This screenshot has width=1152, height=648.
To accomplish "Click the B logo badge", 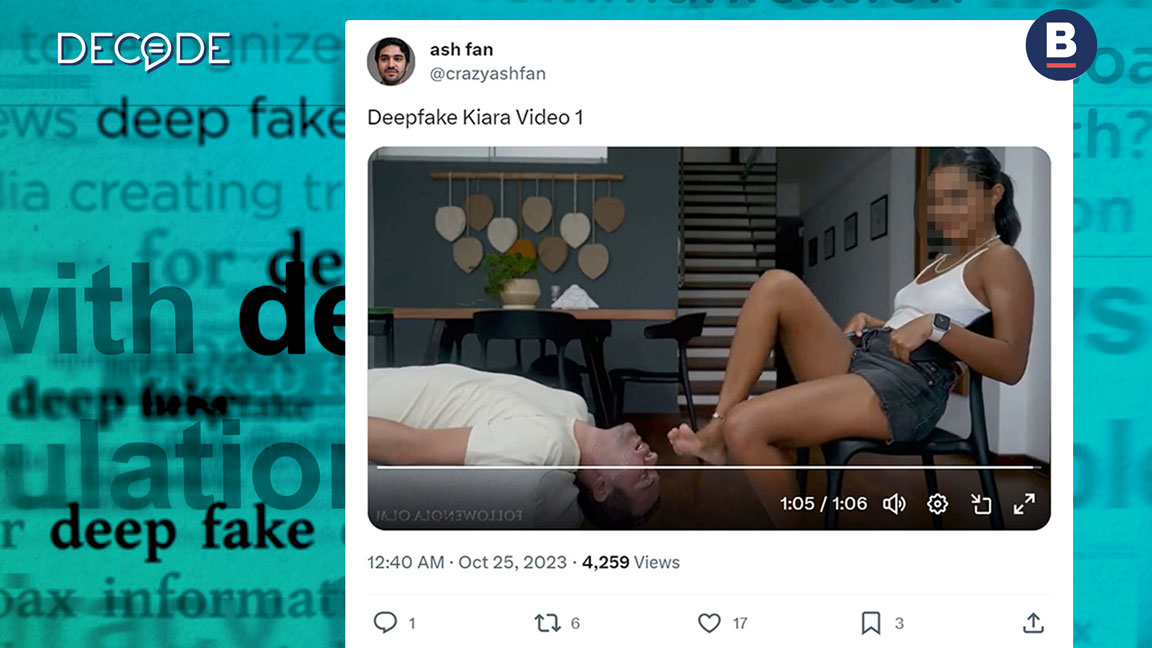I will pyautogui.click(x=1061, y=45).
